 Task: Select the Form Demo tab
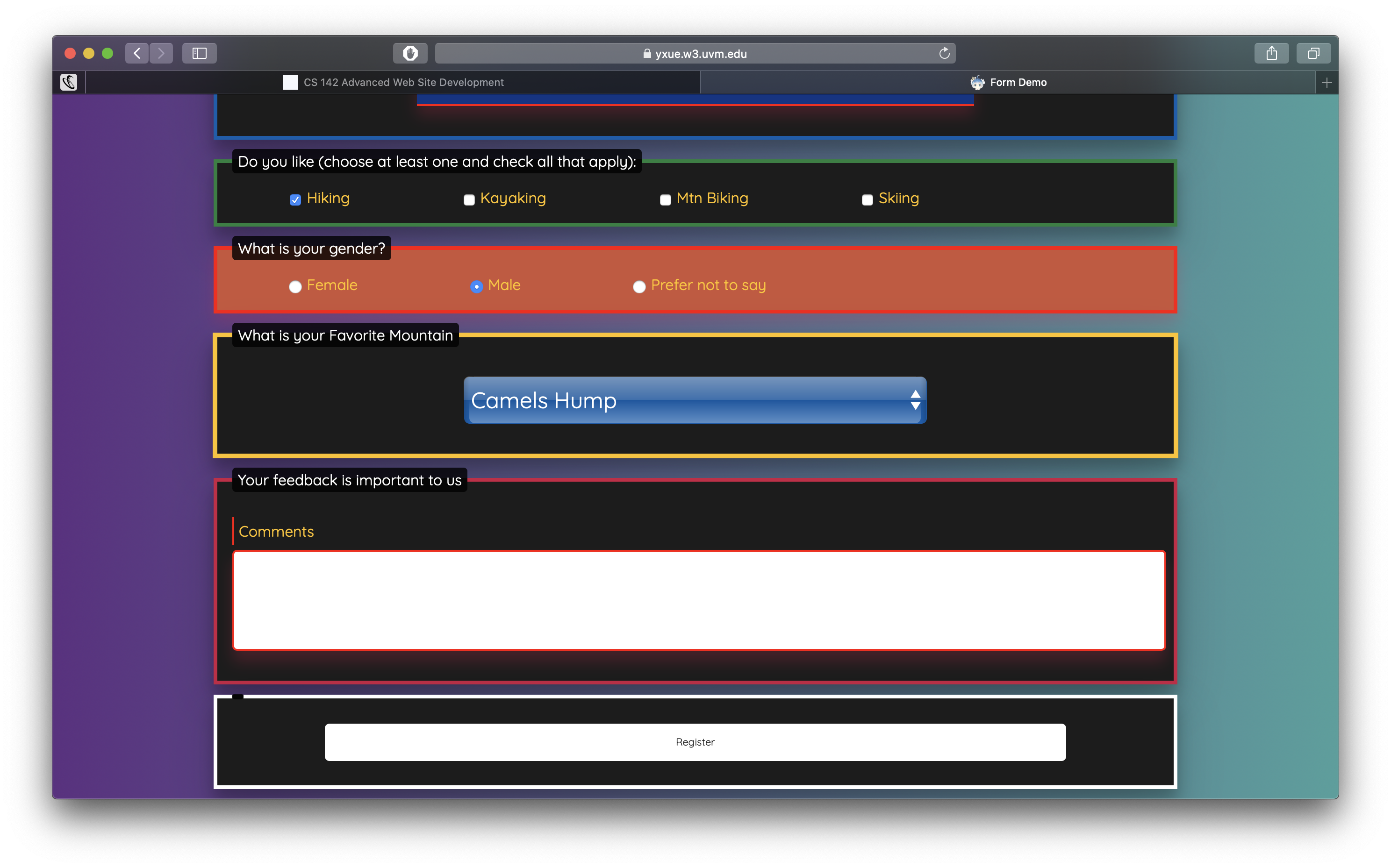point(1009,83)
